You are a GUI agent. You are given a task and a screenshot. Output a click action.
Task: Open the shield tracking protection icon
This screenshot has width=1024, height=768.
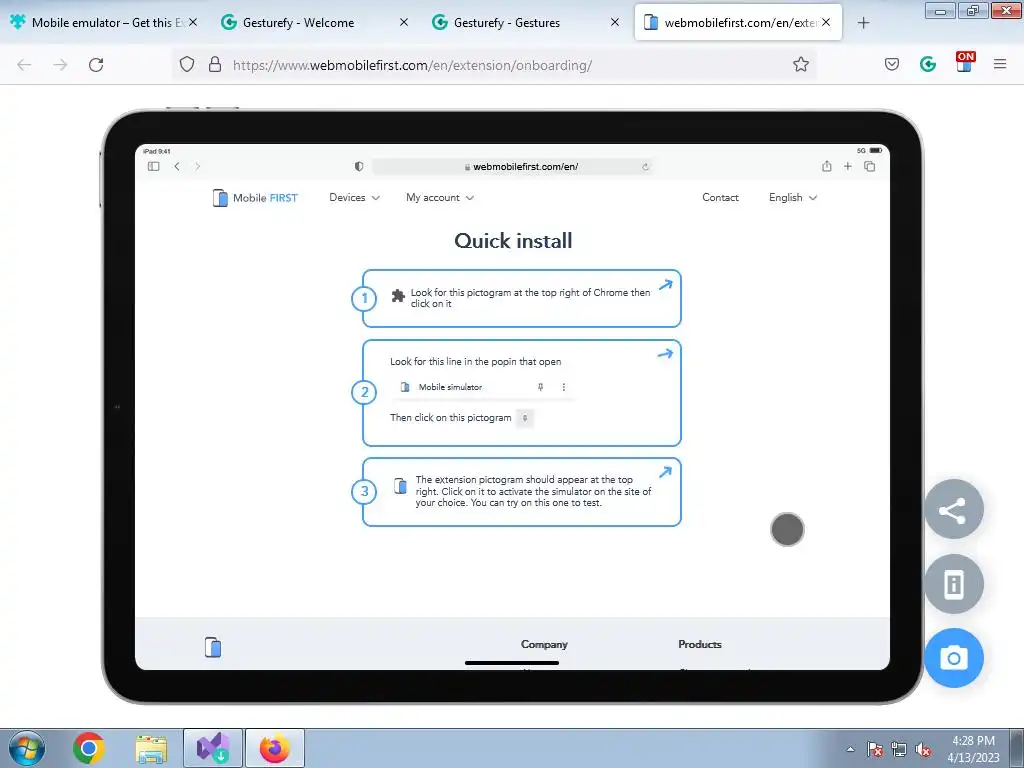187,64
